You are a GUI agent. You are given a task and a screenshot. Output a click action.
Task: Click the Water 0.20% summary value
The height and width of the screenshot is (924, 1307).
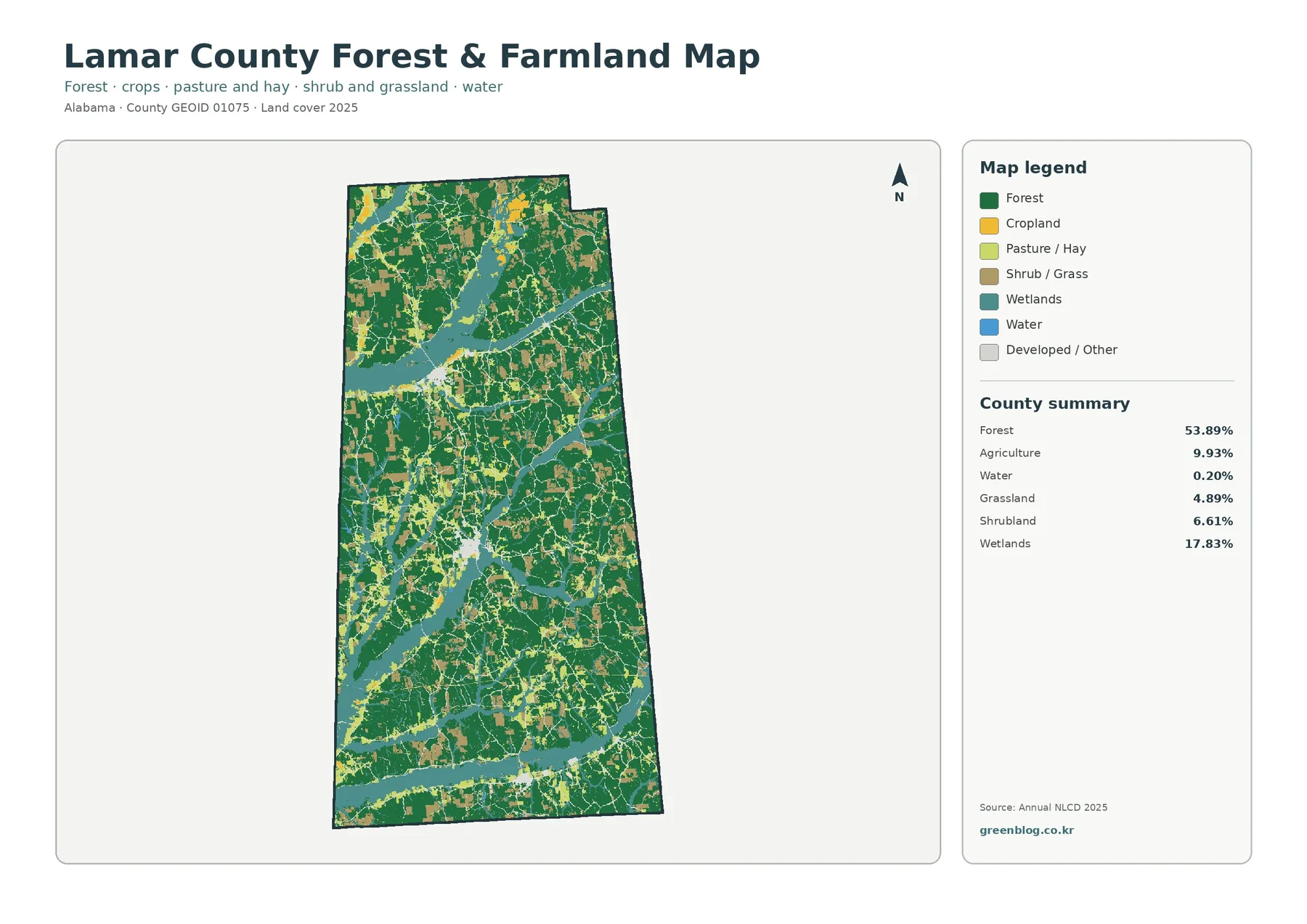point(1213,476)
